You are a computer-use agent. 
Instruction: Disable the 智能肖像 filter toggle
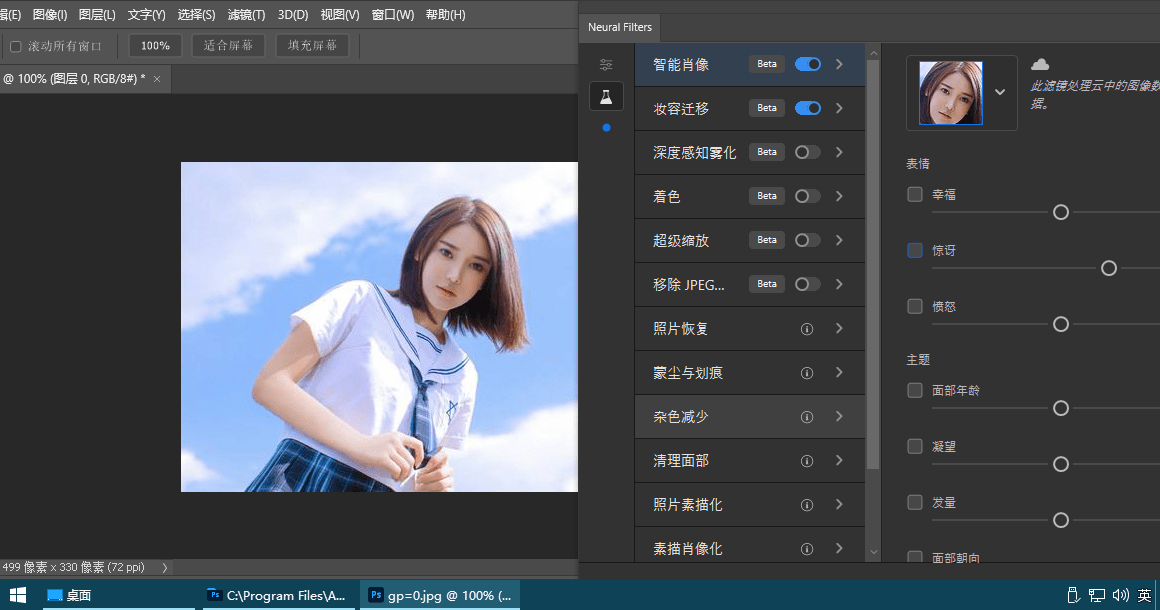806,63
